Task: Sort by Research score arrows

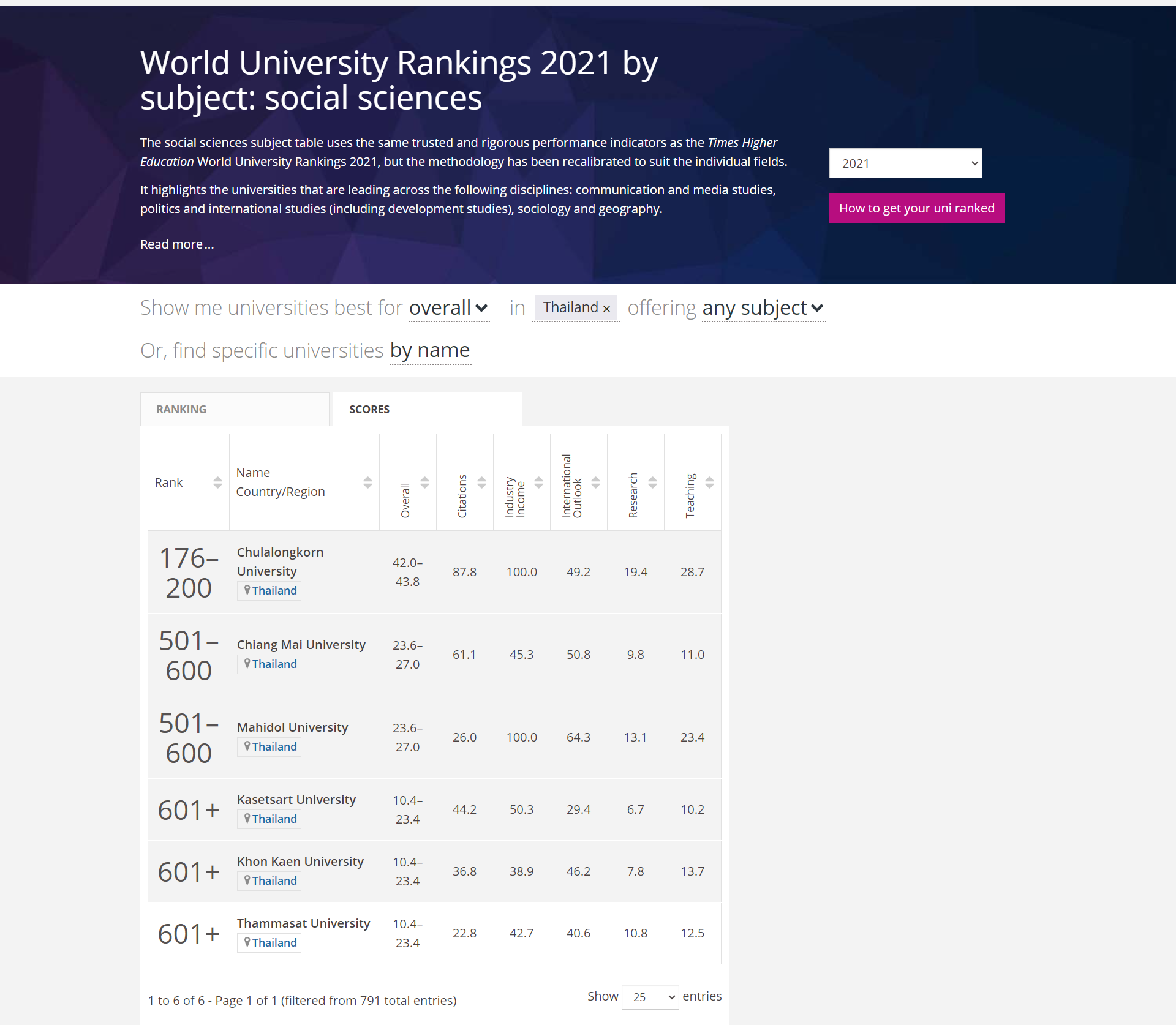Action: click(x=652, y=482)
